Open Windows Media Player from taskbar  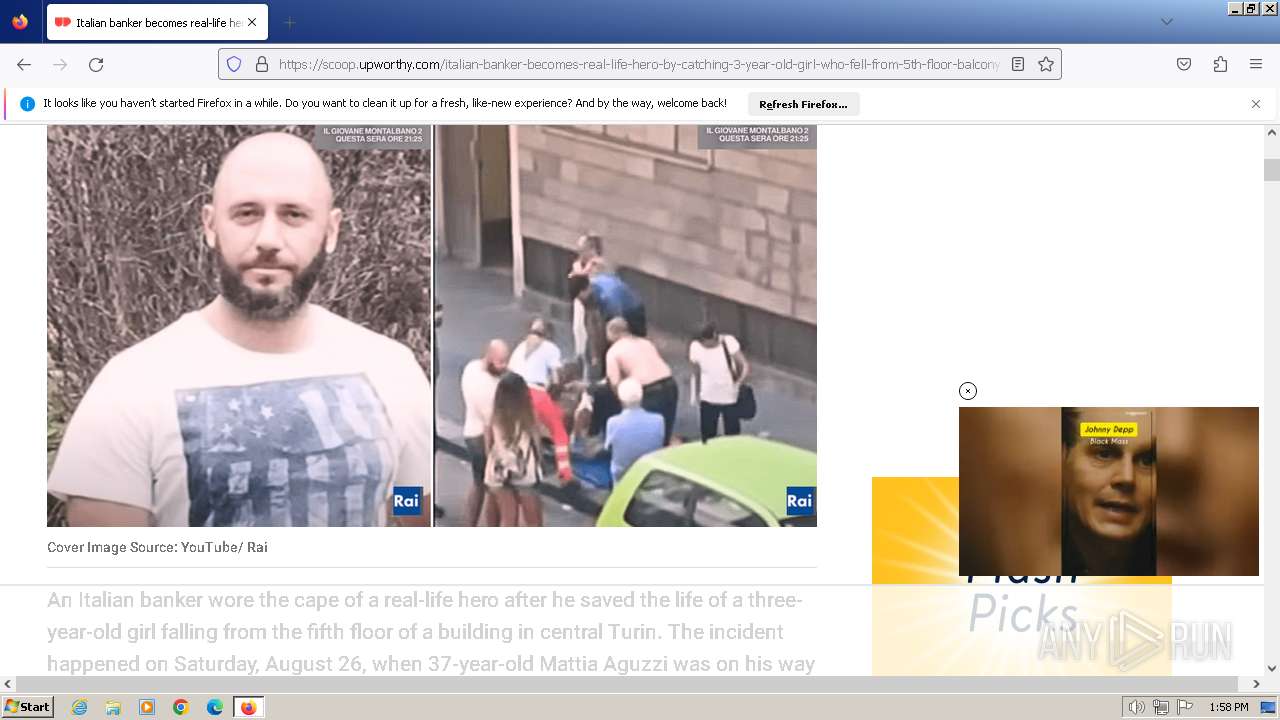(147, 707)
